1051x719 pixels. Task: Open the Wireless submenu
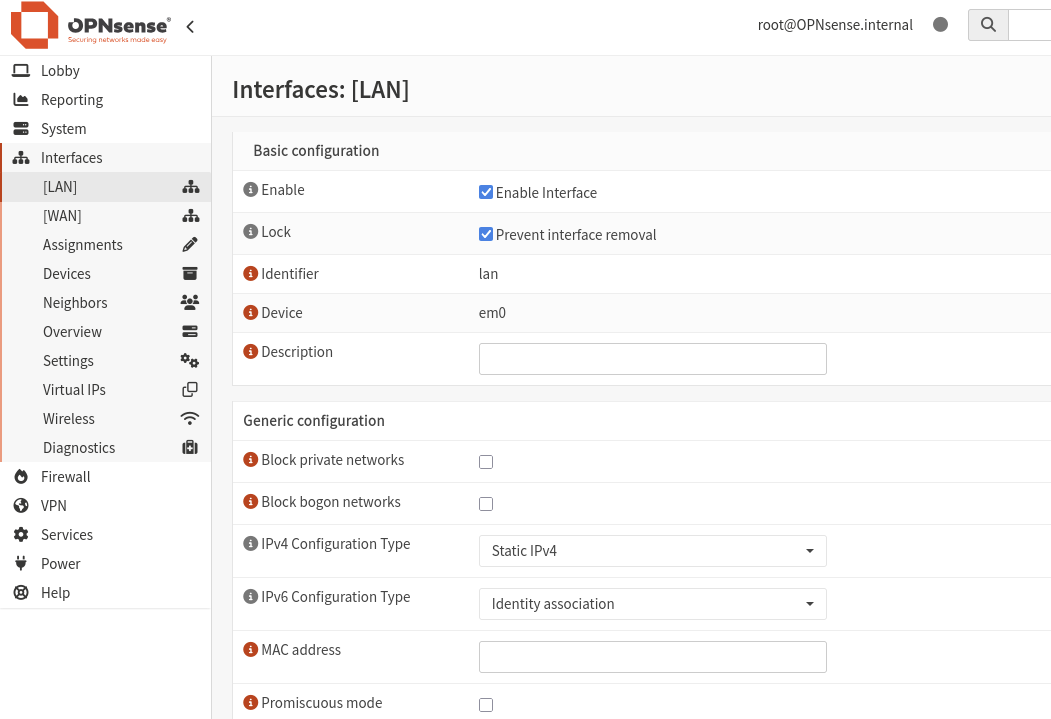click(107, 419)
